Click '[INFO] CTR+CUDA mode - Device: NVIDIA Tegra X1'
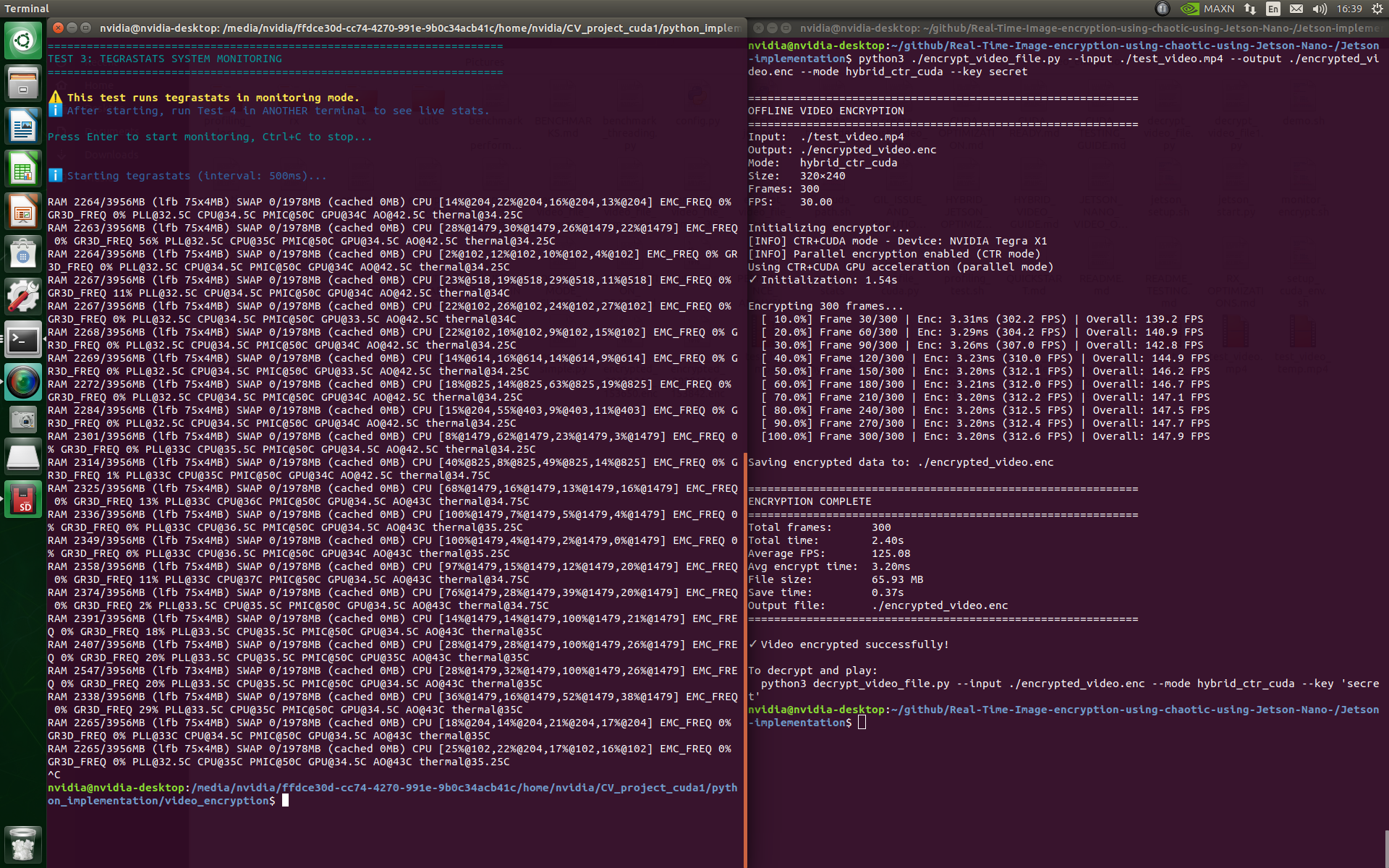The image size is (1389, 868). pos(898,241)
